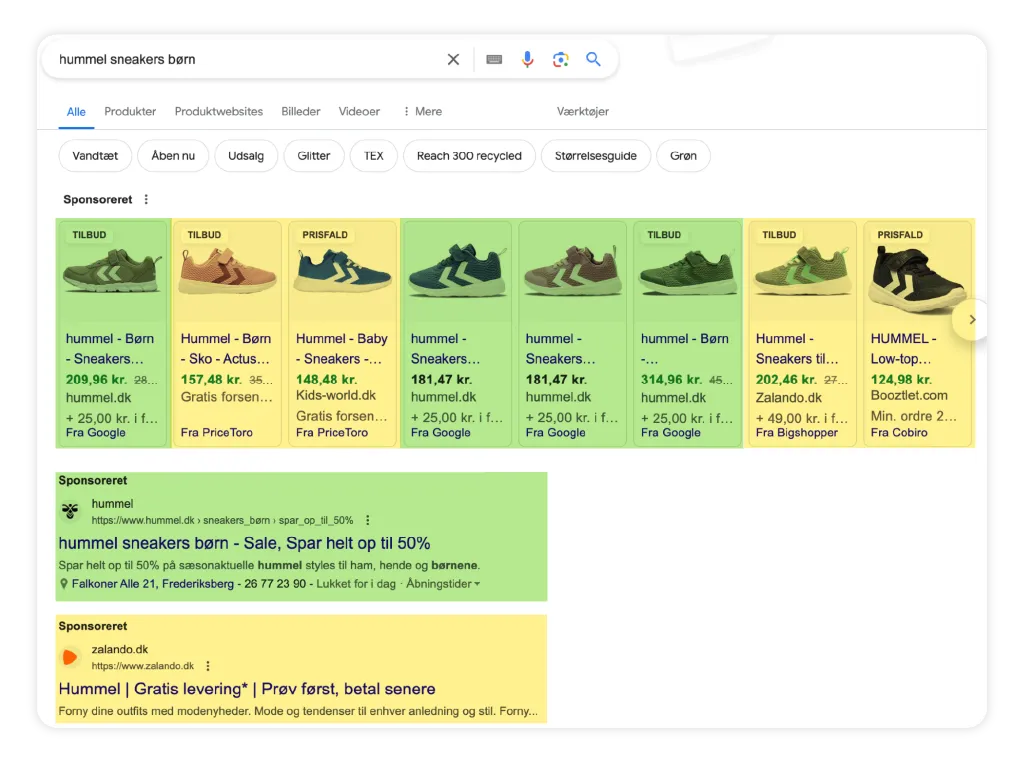Apply the Åben nu filter chip
The width and height of the screenshot is (1024, 767).
pos(173,156)
